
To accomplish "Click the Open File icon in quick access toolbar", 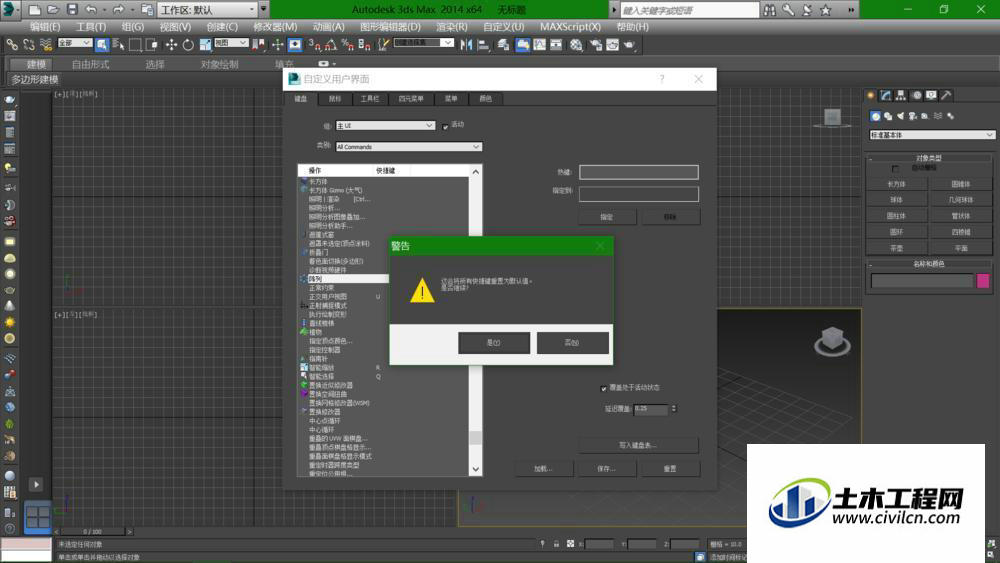I will 53,10.
